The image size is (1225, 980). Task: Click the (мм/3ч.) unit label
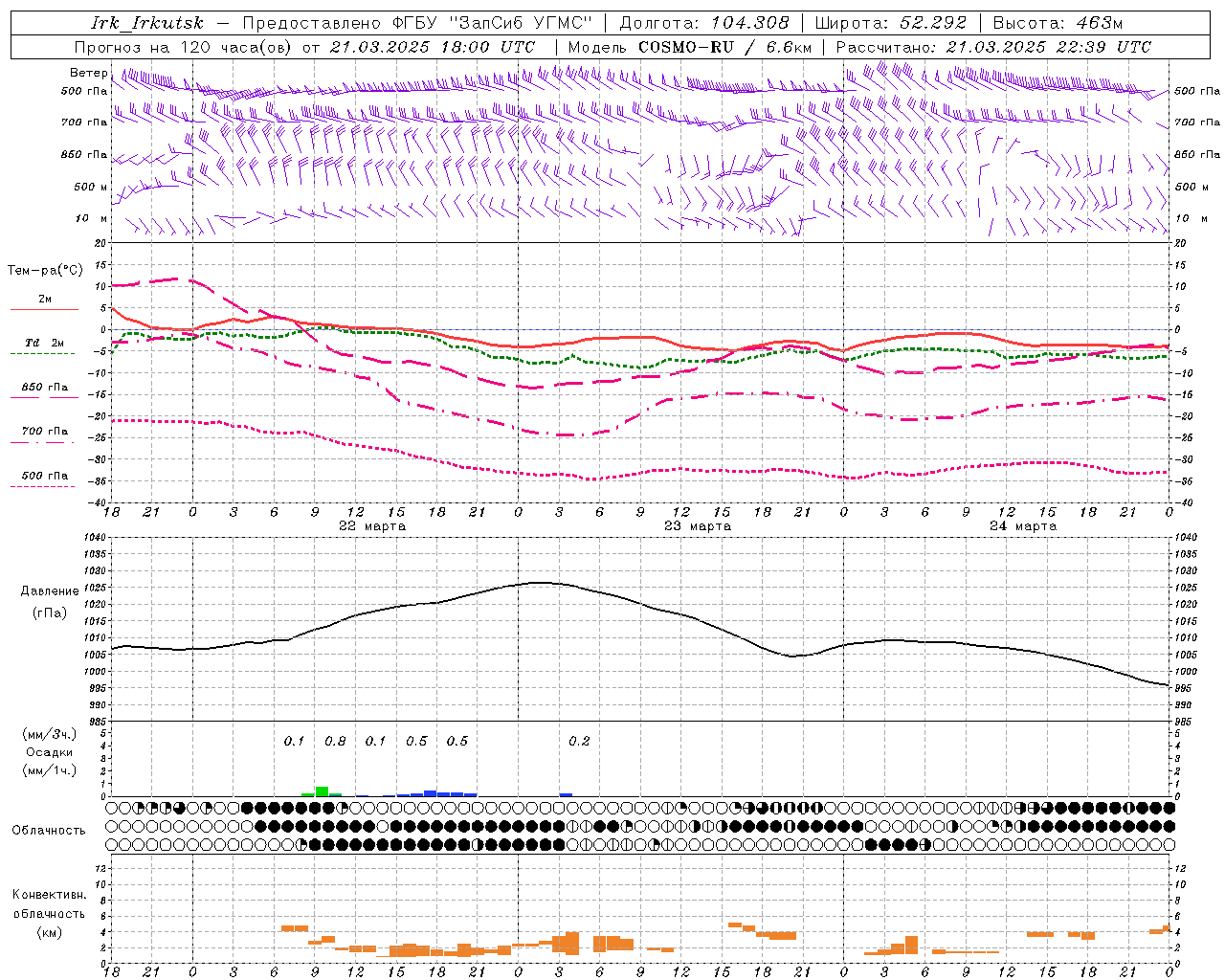[49, 734]
